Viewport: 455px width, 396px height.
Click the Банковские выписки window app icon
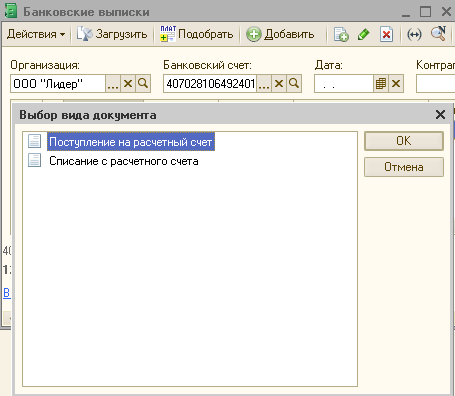click(x=11, y=10)
